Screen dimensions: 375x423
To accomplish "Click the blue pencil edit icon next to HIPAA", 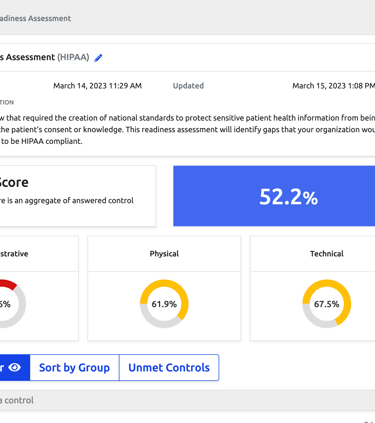I will tap(98, 58).
